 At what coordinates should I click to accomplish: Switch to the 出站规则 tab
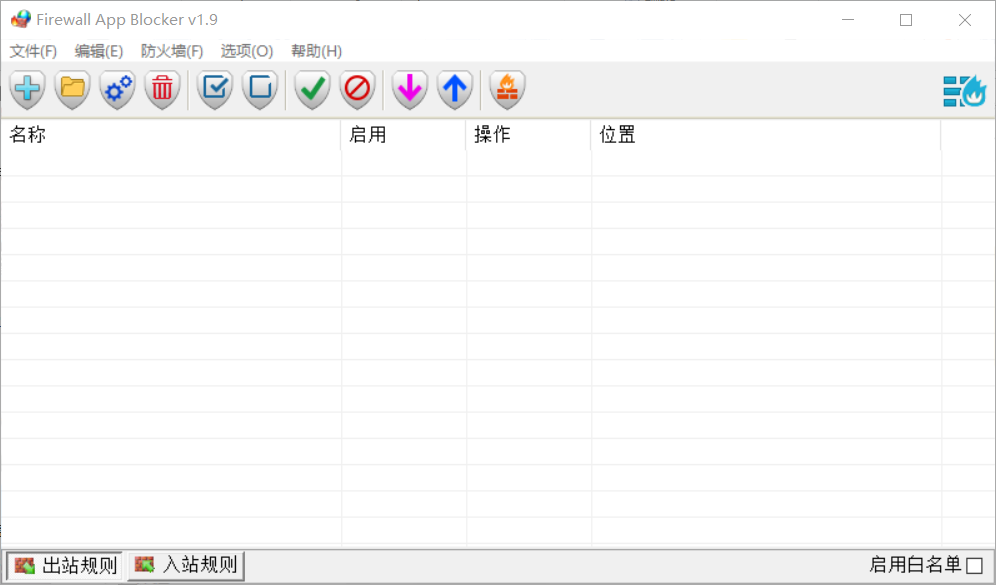(66, 566)
